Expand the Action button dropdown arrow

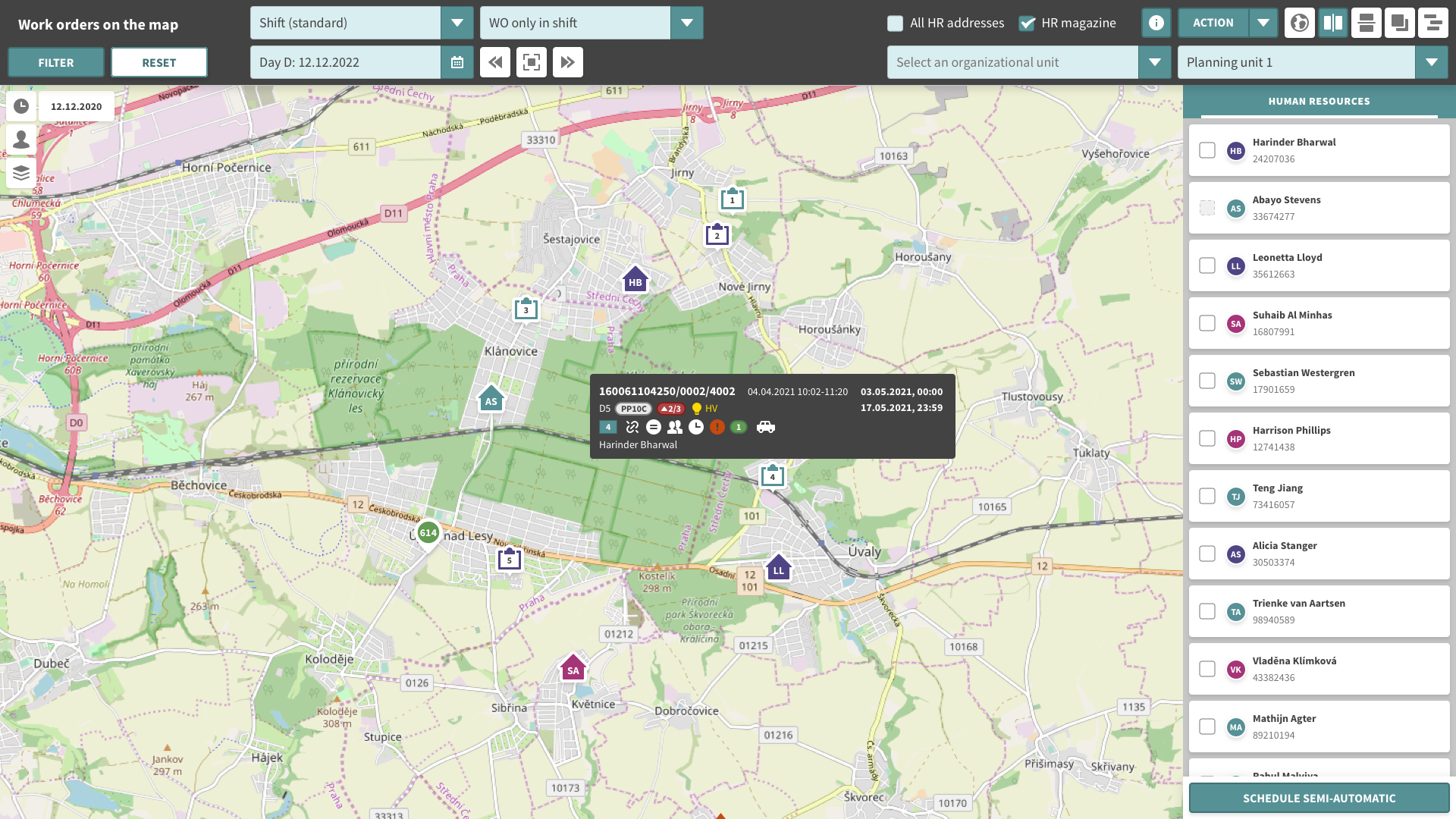click(x=1263, y=23)
